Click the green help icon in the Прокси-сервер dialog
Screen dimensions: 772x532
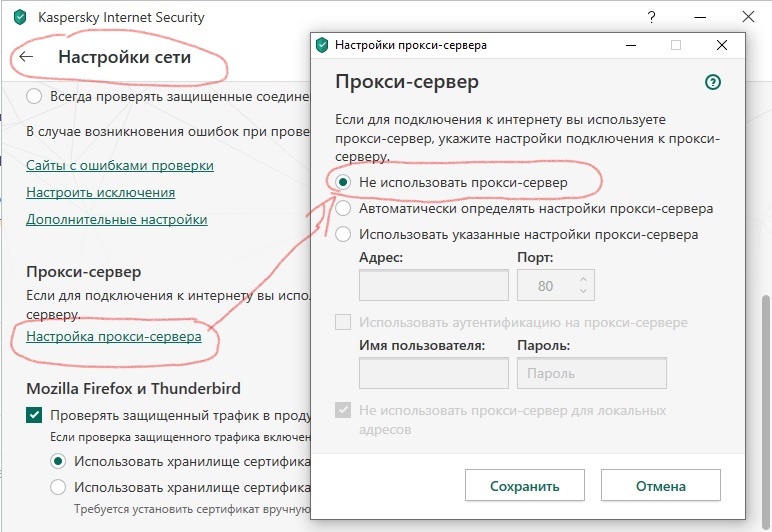tap(713, 82)
